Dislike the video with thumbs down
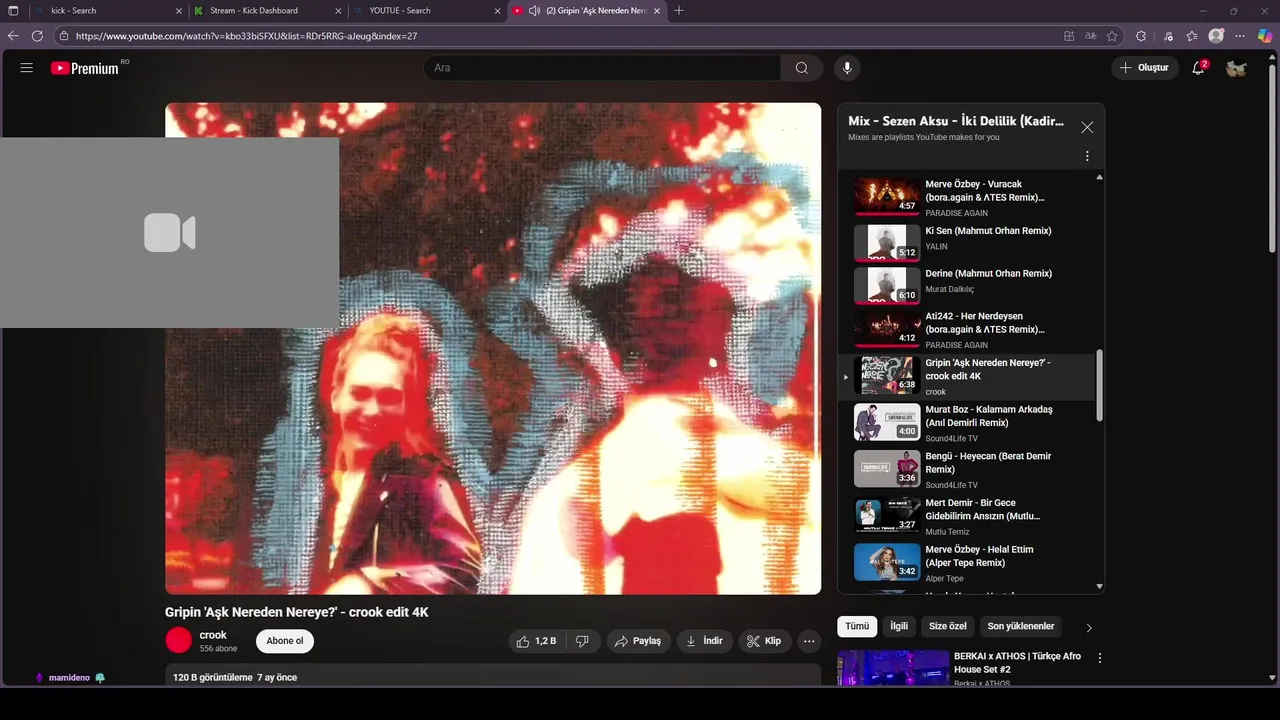This screenshot has height=720, width=1280. [582, 641]
